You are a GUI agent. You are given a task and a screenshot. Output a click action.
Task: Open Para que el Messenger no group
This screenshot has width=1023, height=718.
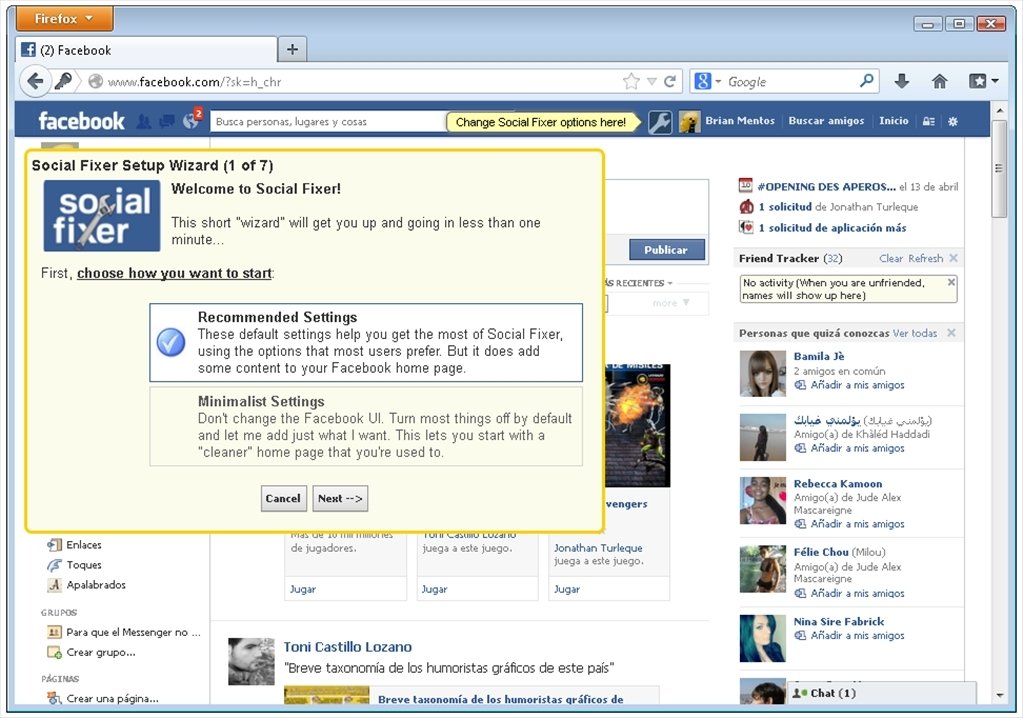133,632
